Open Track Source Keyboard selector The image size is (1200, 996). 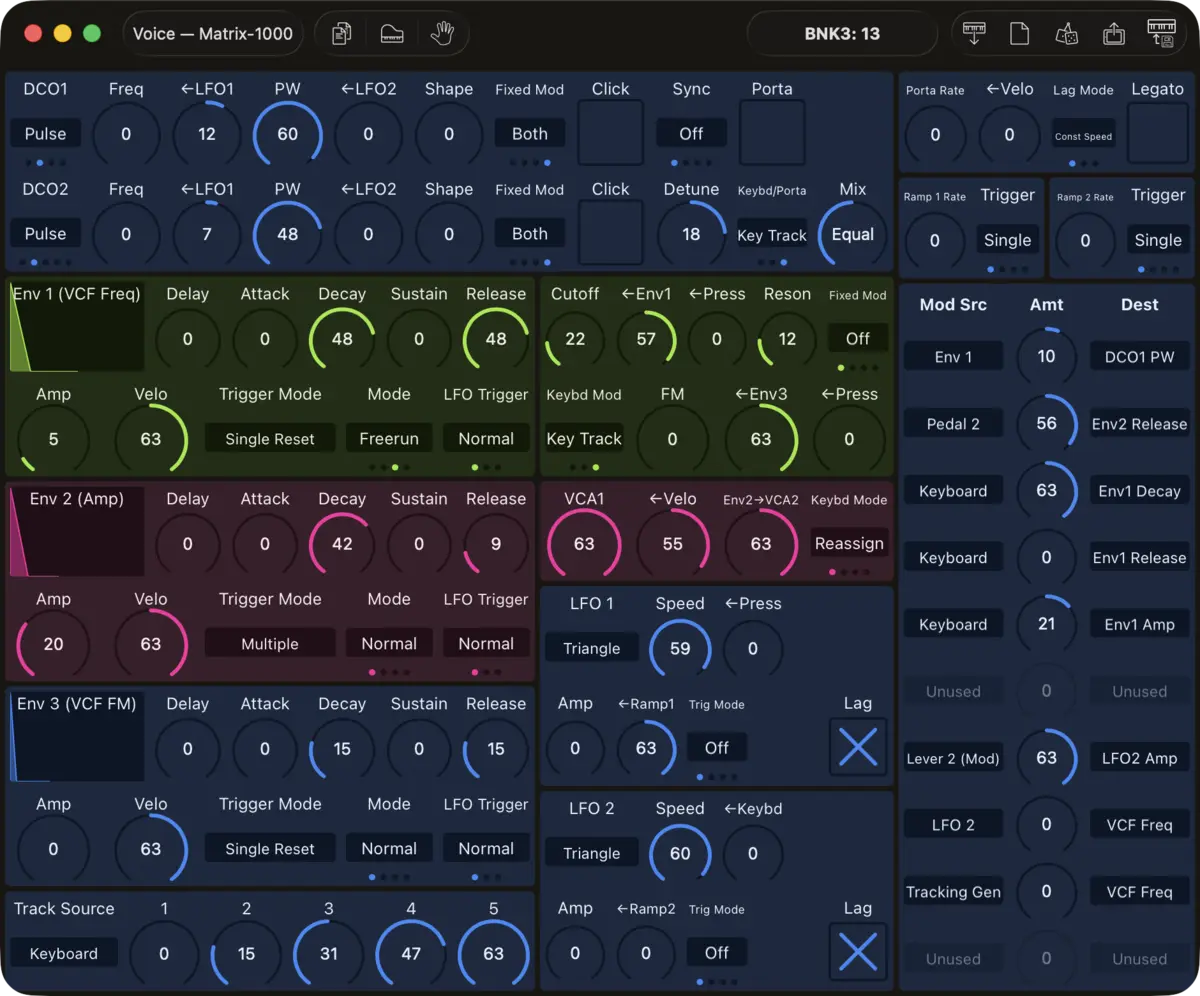coord(64,953)
